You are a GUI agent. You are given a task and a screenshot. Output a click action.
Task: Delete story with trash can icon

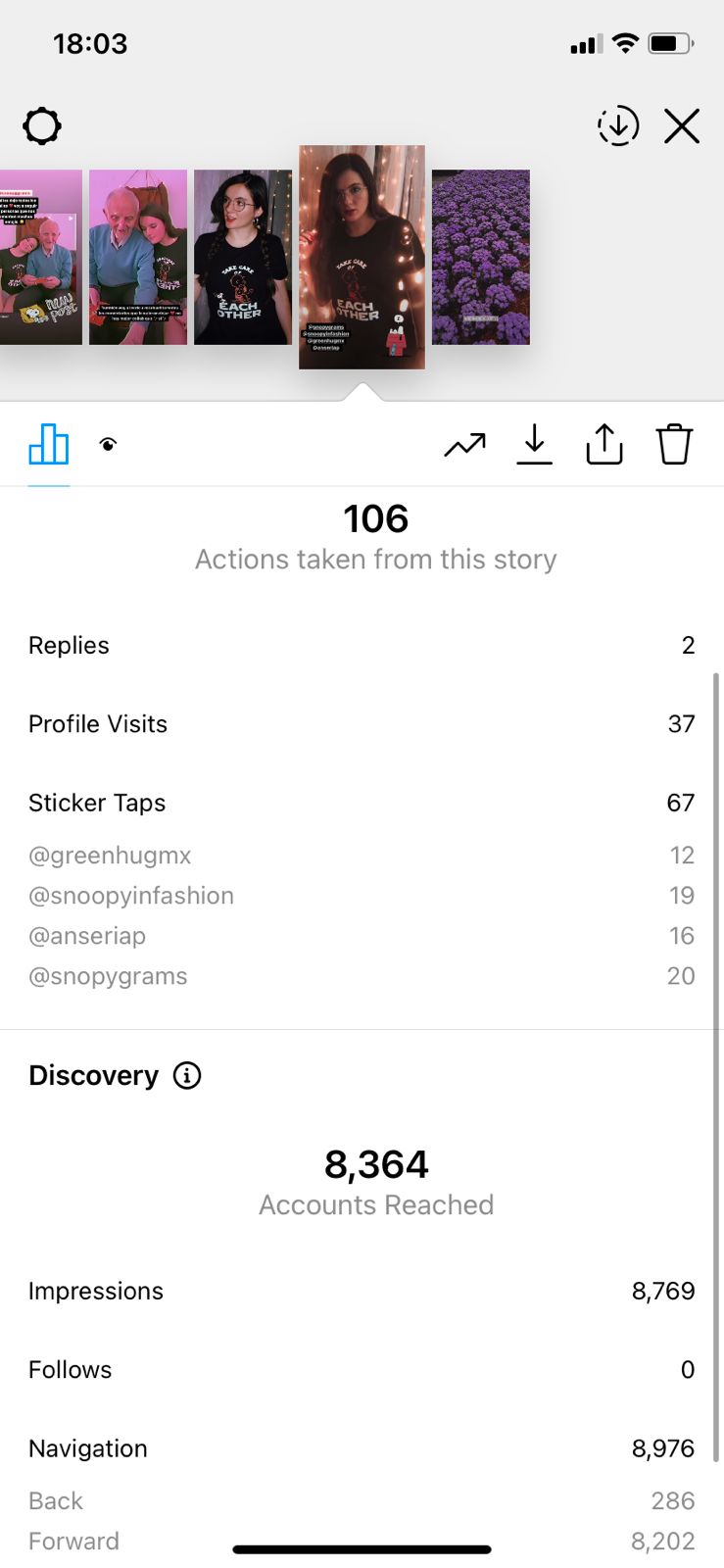(x=674, y=445)
